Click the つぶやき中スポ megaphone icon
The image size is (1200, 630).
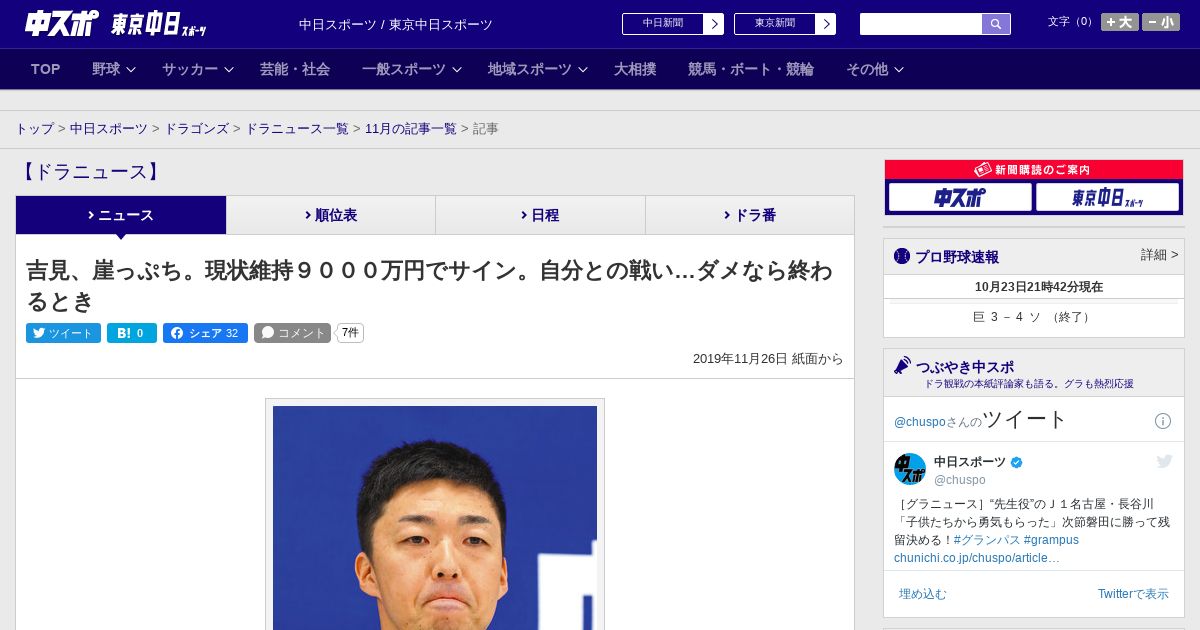(903, 366)
